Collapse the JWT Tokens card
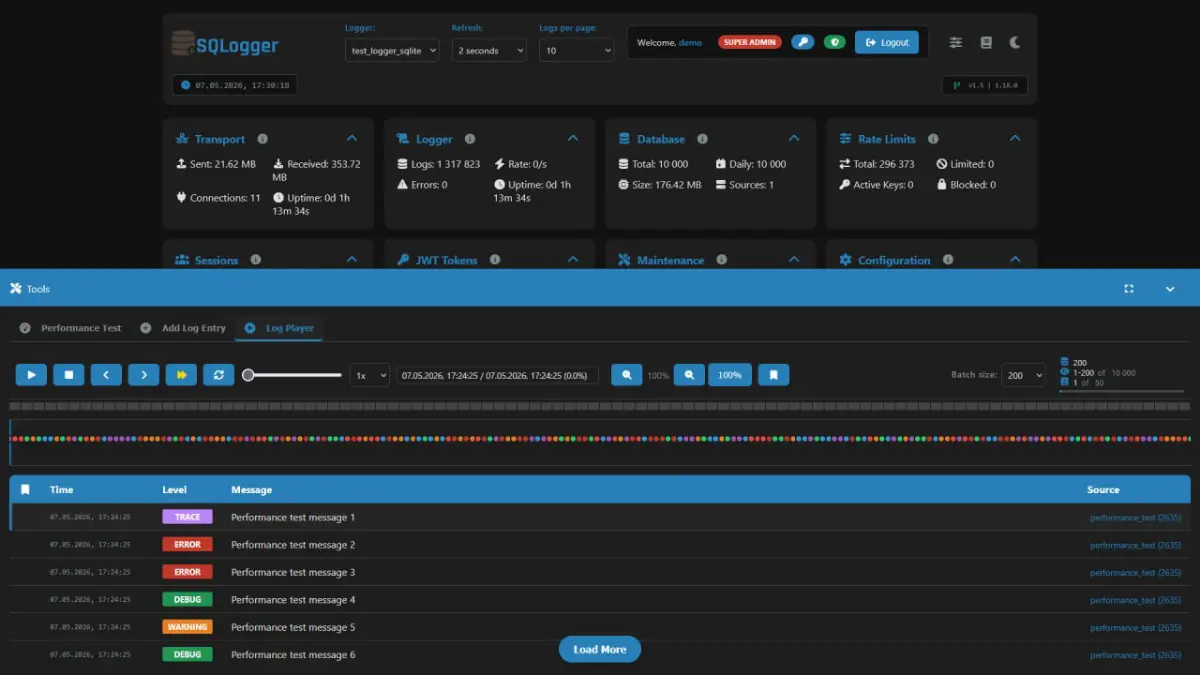The image size is (1200, 675). coord(573,260)
